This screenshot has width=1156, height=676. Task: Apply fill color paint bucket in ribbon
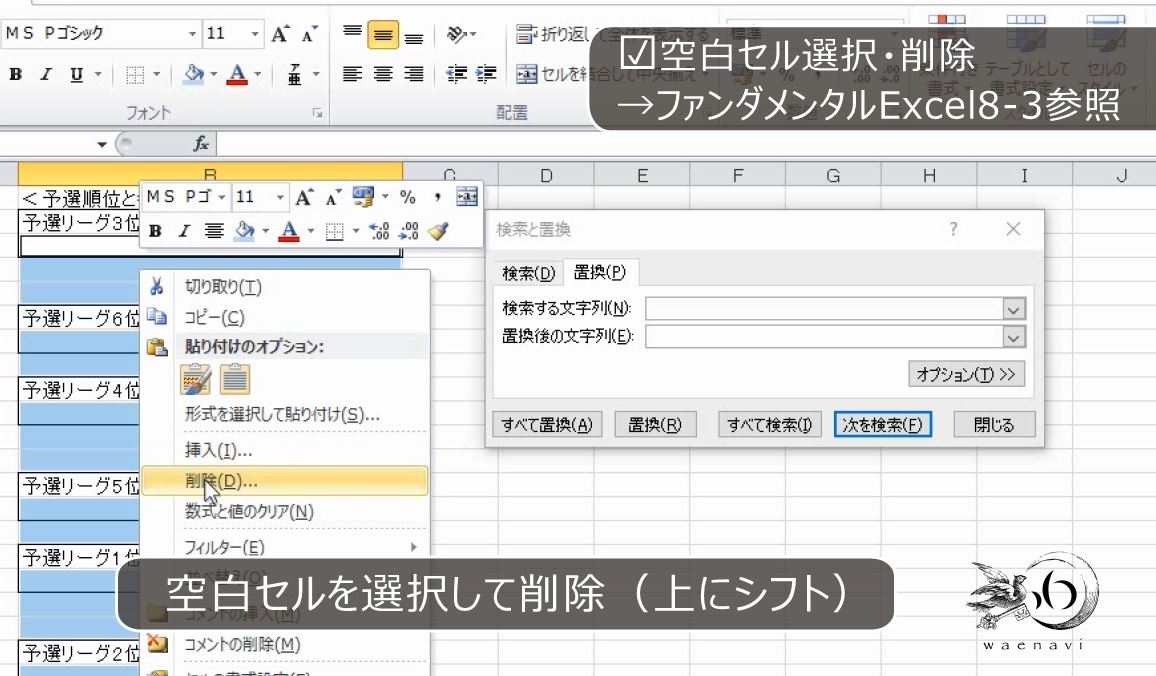click(193, 74)
